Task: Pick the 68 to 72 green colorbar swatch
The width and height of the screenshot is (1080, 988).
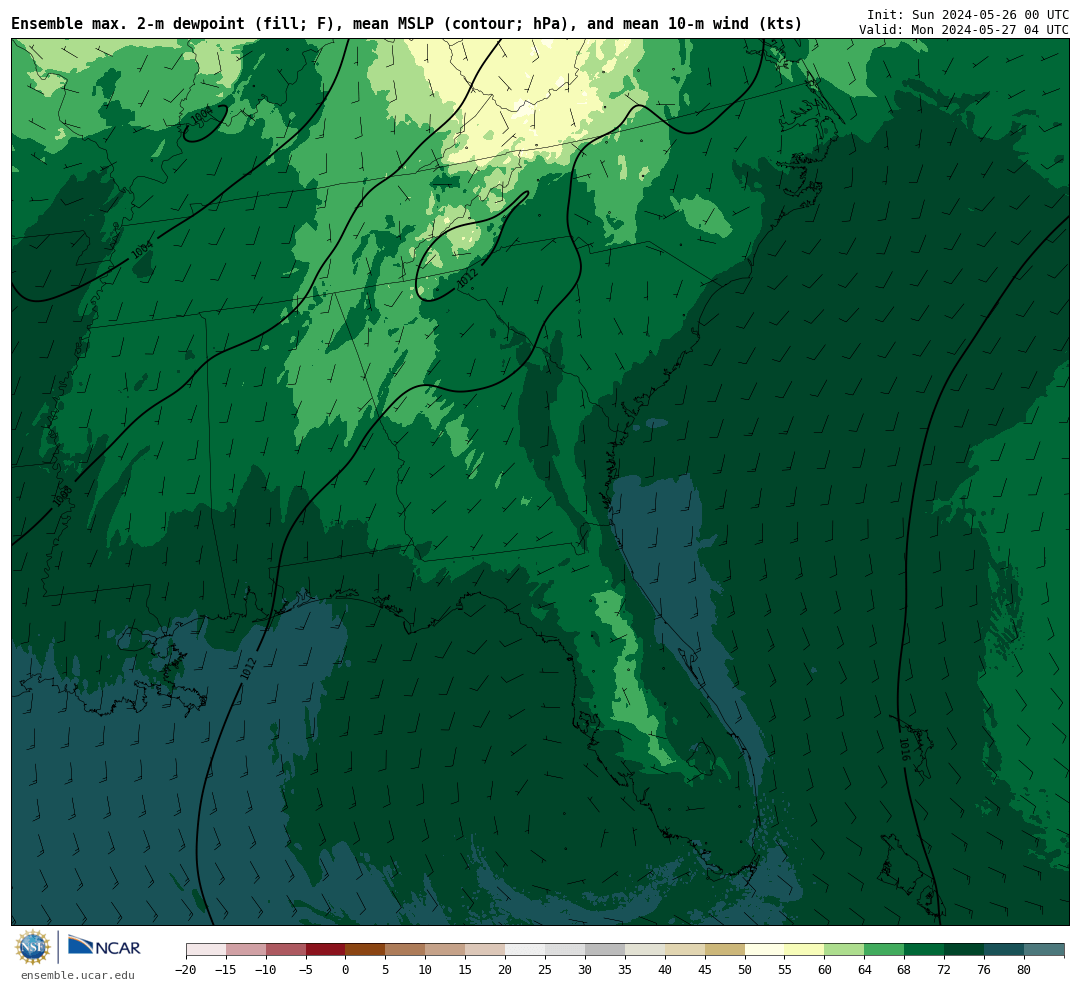Action: (924, 950)
